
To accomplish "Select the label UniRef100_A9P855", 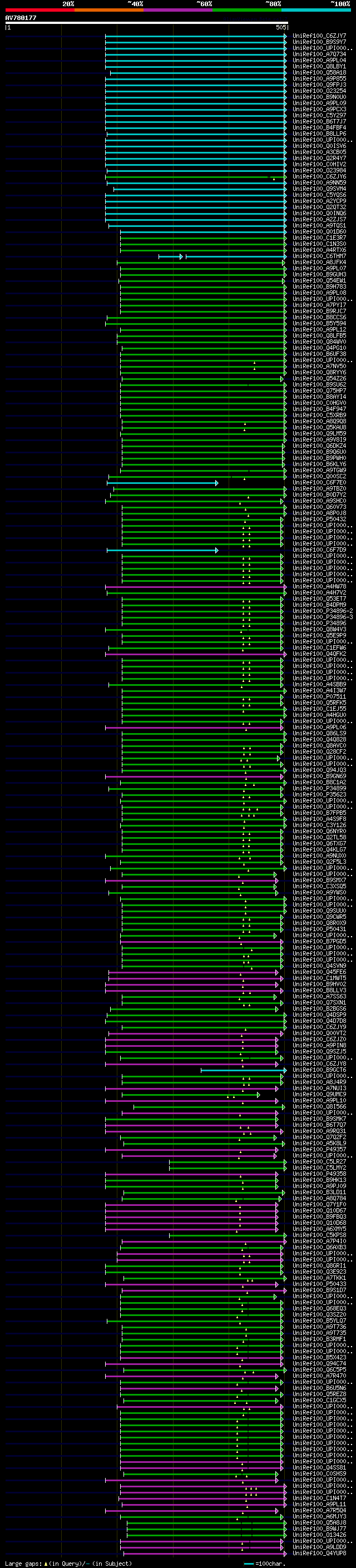I will (x=319, y=78).
